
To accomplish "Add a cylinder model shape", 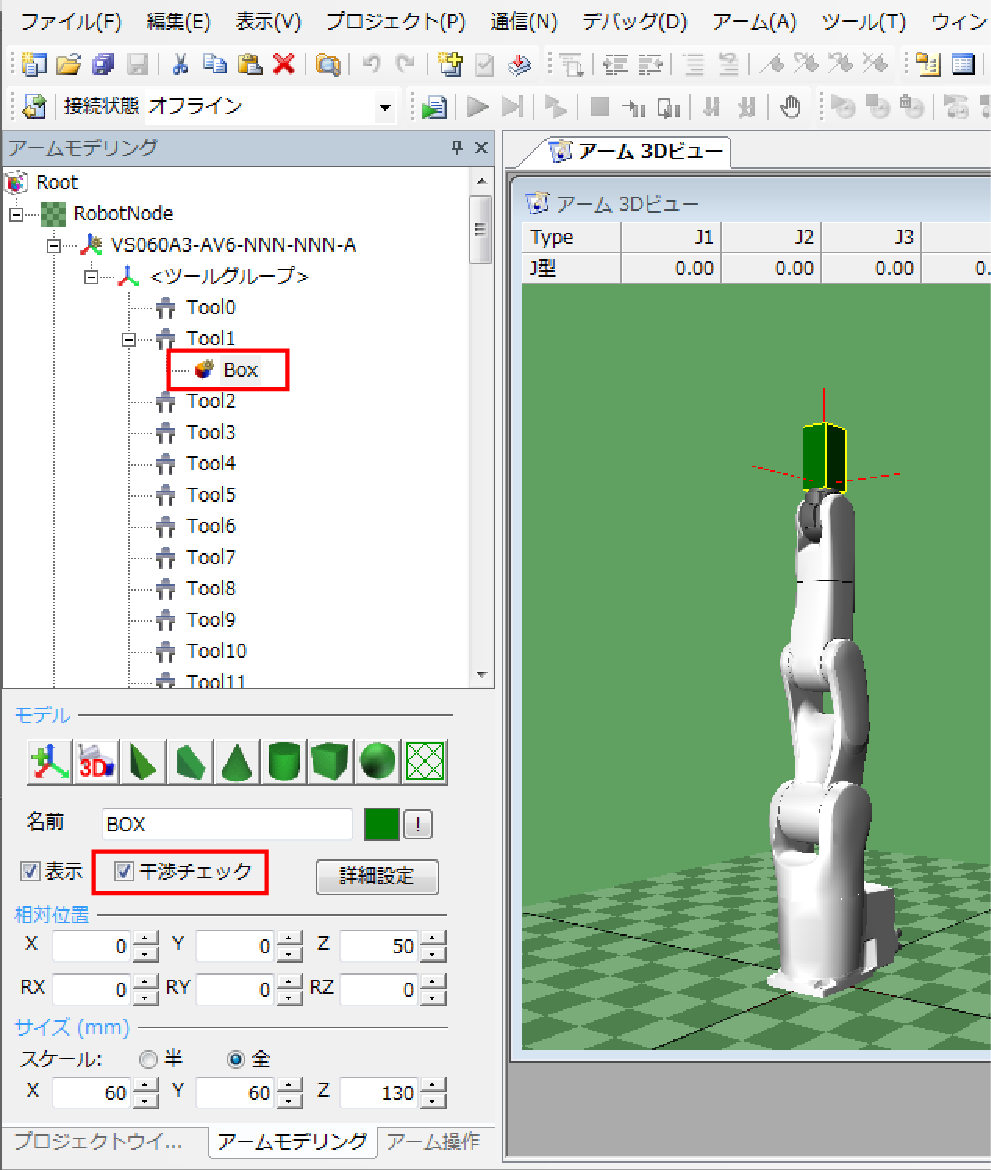I will click(x=285, y=763).
